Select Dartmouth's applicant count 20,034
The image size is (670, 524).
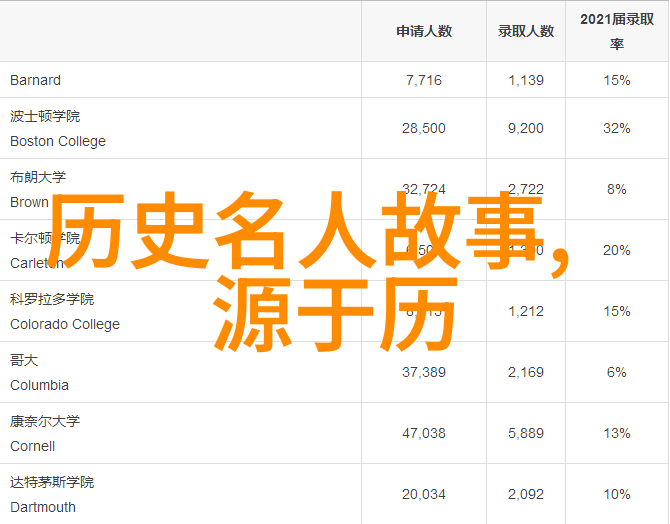(x=424, y=495)
